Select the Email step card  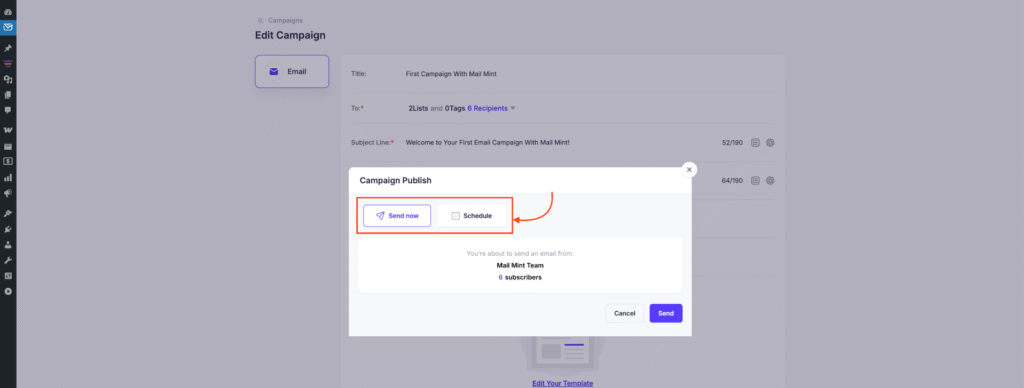click(x=292, y=71)
